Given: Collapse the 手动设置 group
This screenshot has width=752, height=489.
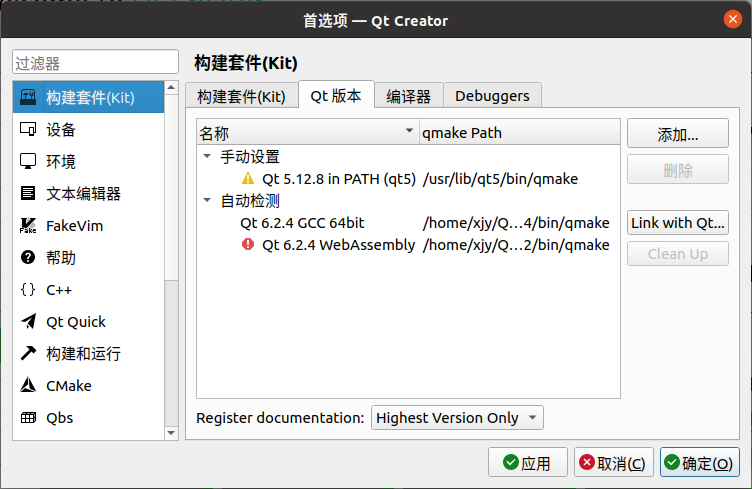Looking at the screenshot, I should pos(207,156).
